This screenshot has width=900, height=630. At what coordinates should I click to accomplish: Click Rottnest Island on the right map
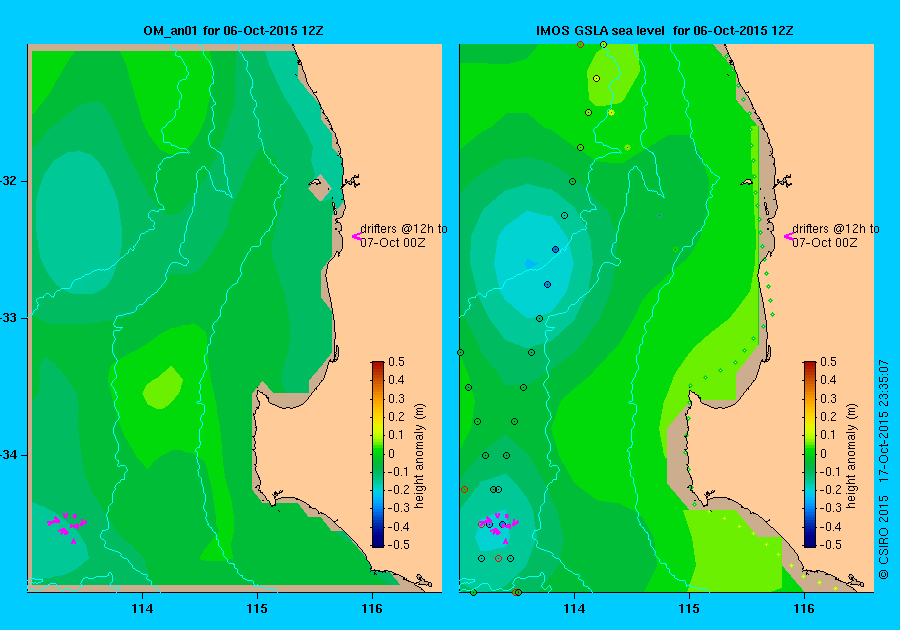(x=747, y=182)
